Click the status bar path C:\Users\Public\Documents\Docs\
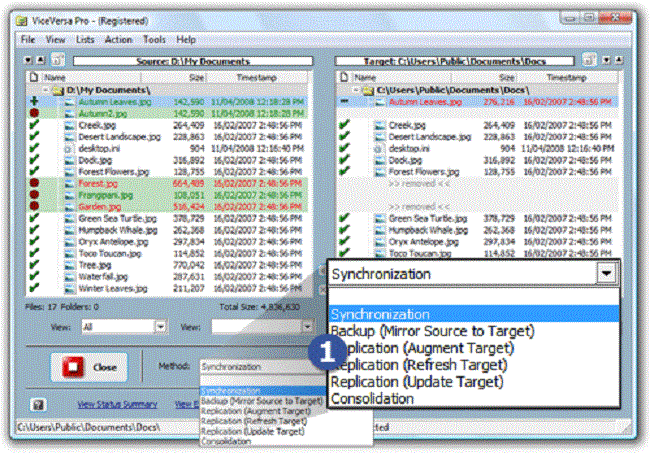The height and width of the screenshot is (453, 650). point(88,427)
